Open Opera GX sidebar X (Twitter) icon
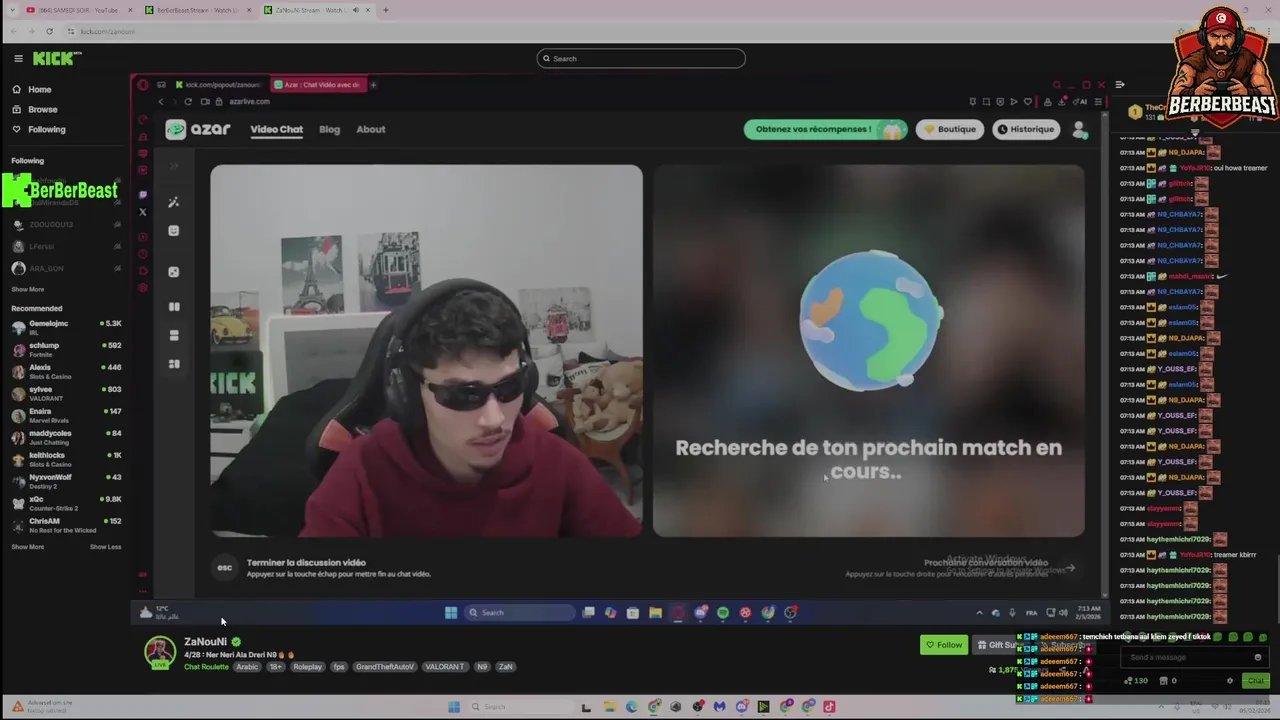Image resolution: width=1280 pixels, height=720 pixels. click(x=143, y=212)
